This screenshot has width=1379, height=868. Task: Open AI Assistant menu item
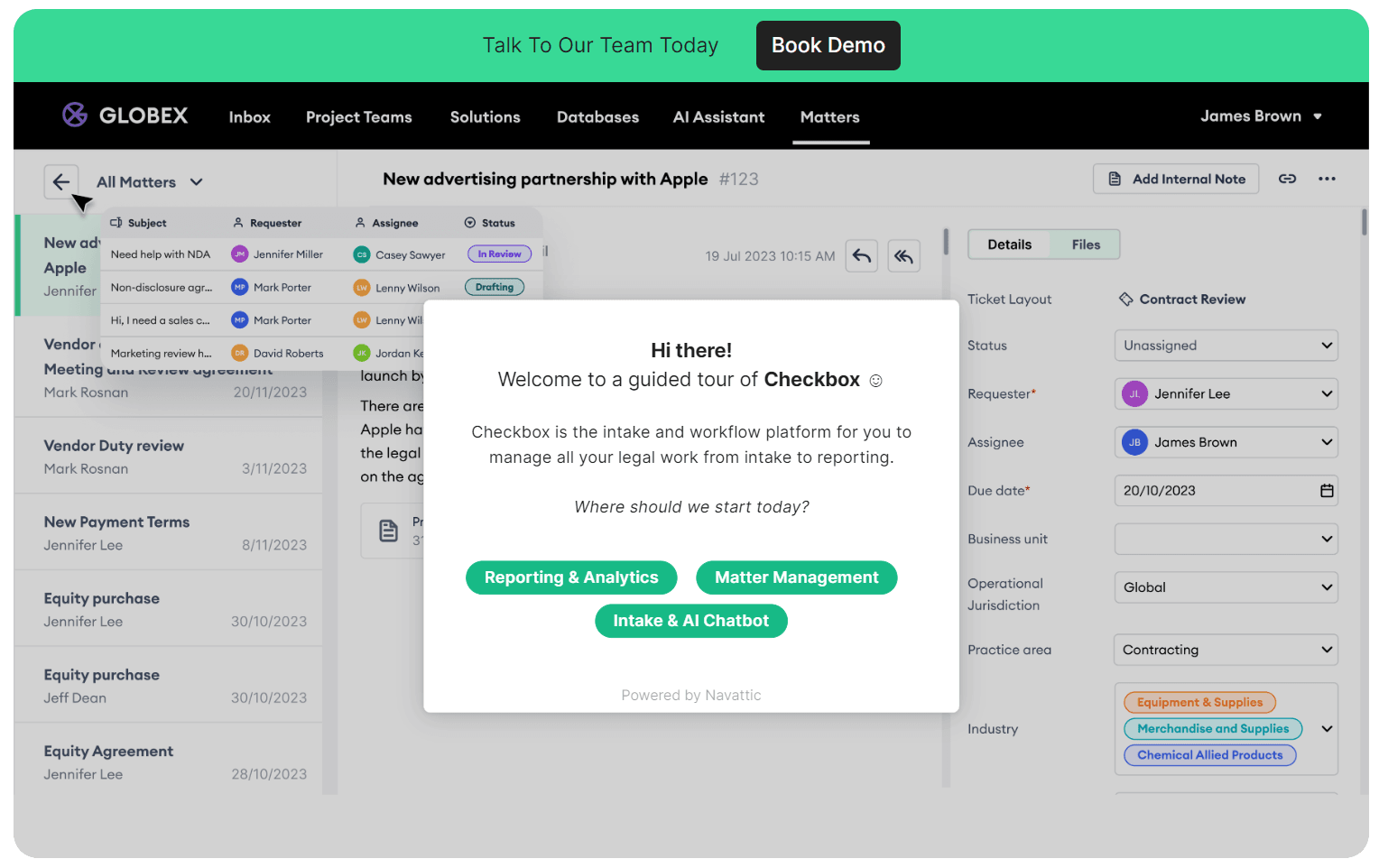(x=718, y=117)
